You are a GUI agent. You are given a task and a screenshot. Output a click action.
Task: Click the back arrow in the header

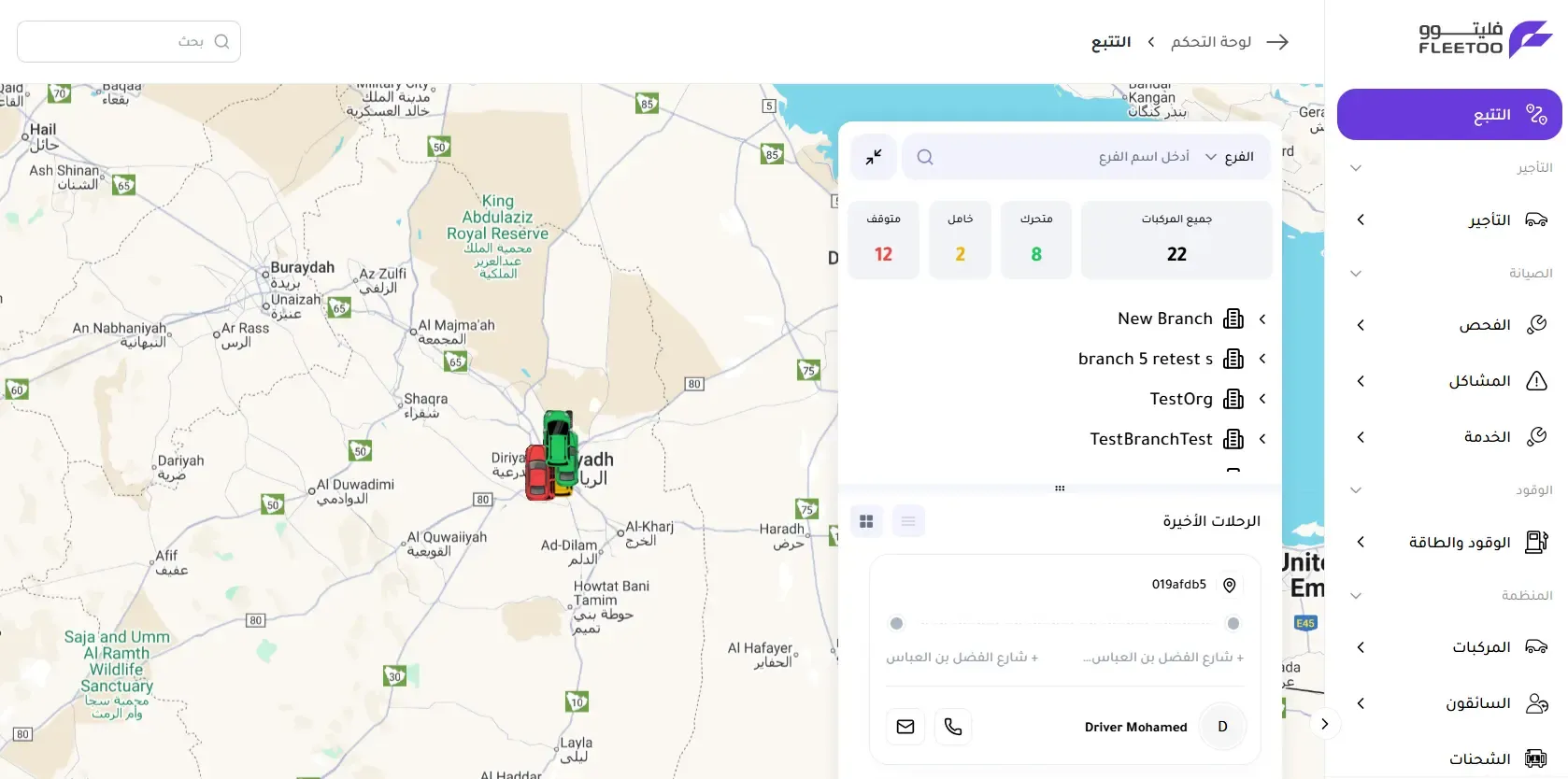pyautogui.click(x=1277, y=42)
